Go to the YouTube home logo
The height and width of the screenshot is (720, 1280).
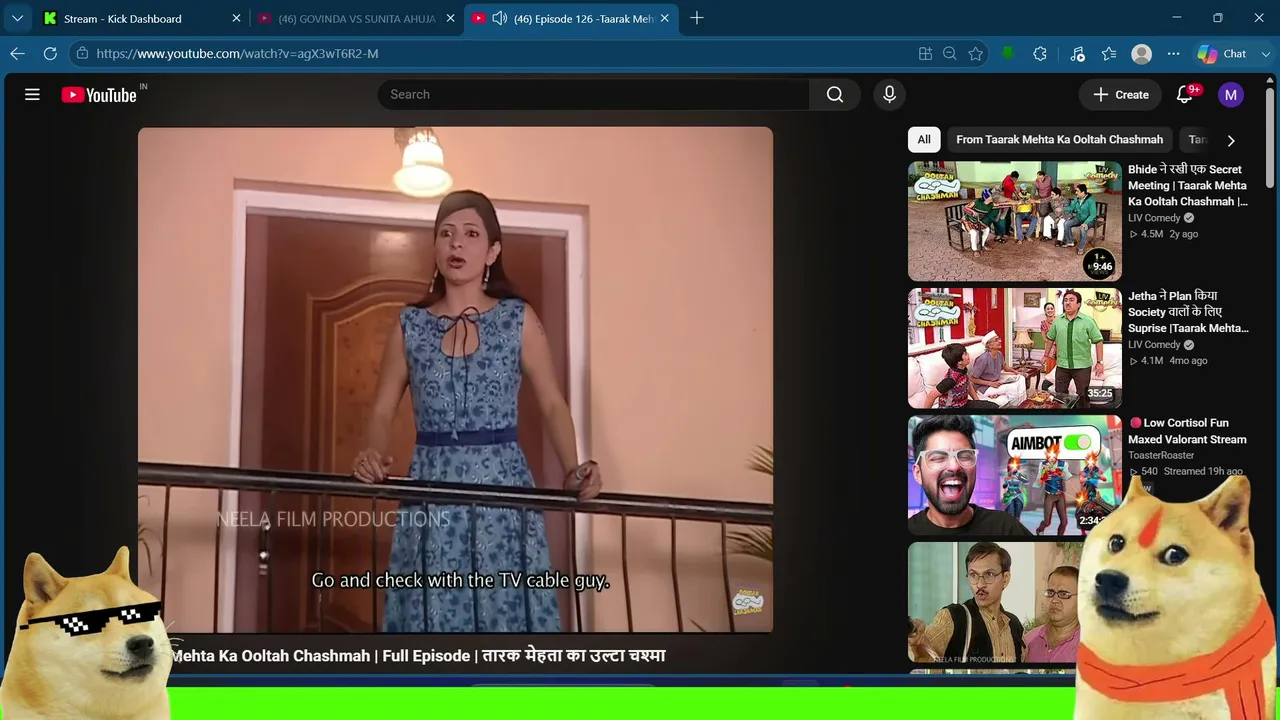click(x=99, y=95)
